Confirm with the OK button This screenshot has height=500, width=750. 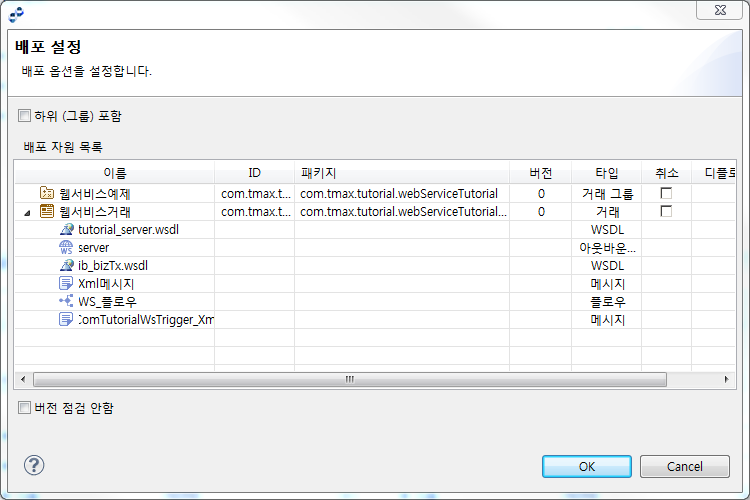[587, 467]
